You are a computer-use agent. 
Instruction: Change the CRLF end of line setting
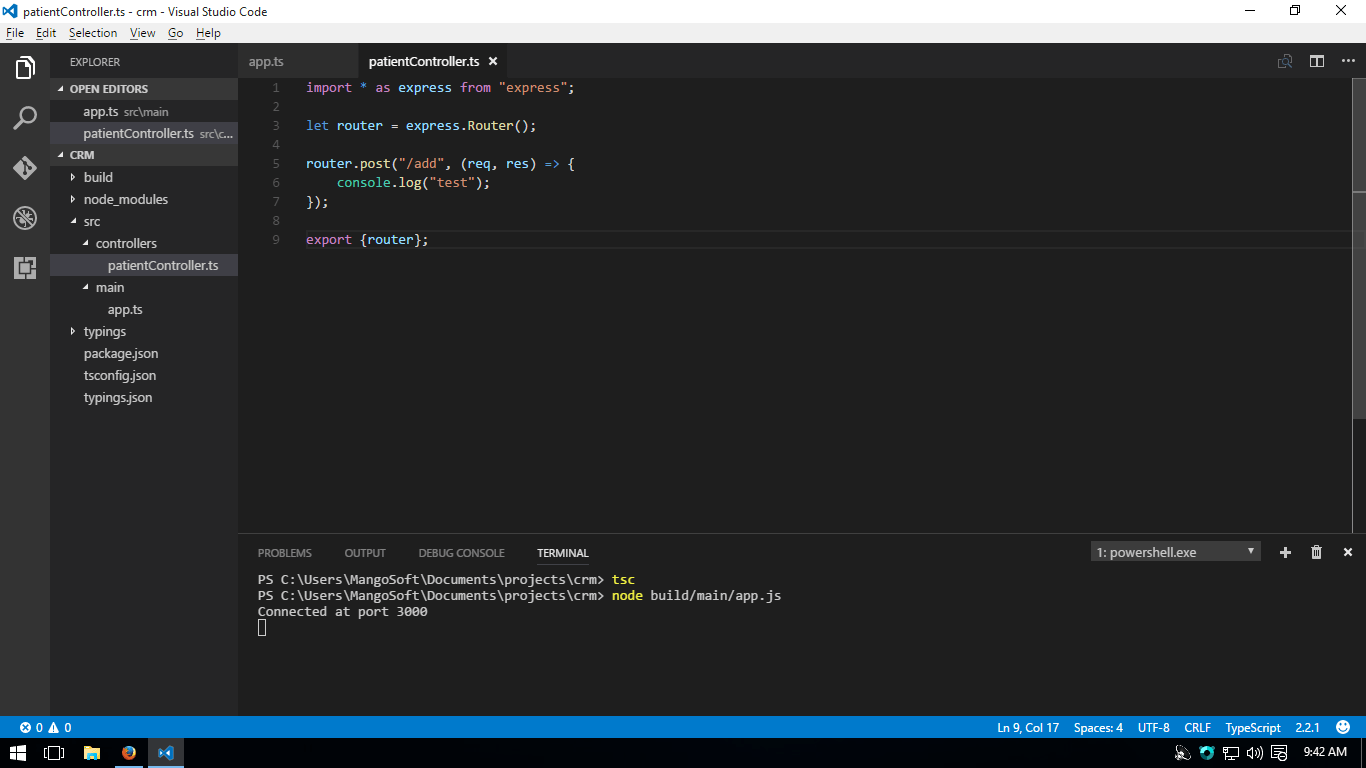(x=1197, y=728)
